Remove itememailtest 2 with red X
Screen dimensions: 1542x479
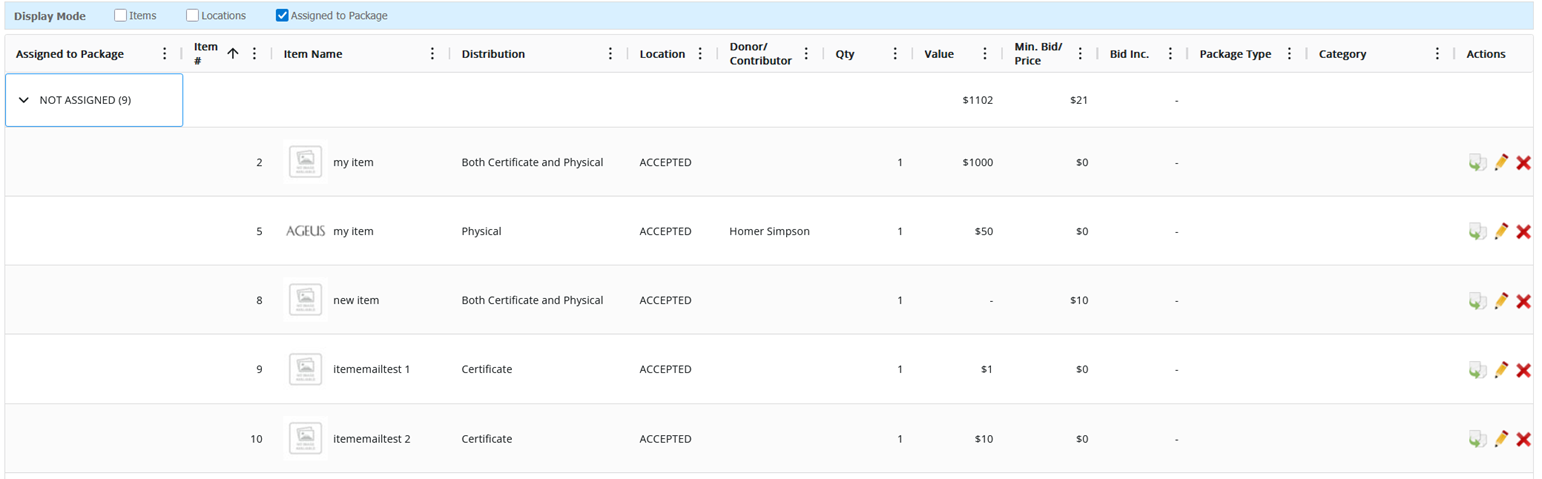tap(1523, 439)
